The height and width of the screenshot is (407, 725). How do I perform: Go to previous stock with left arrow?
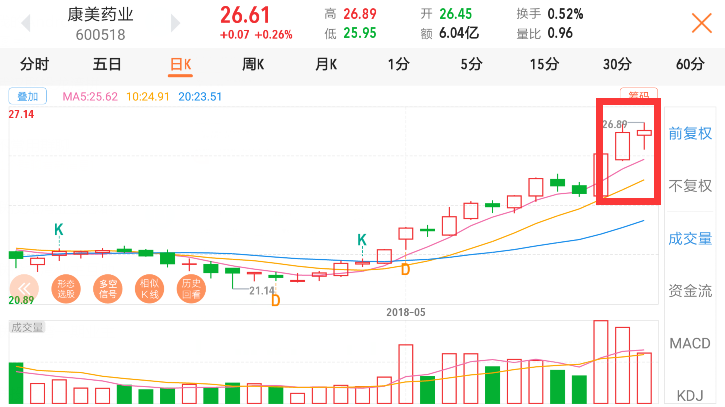[x=26, y=23]
